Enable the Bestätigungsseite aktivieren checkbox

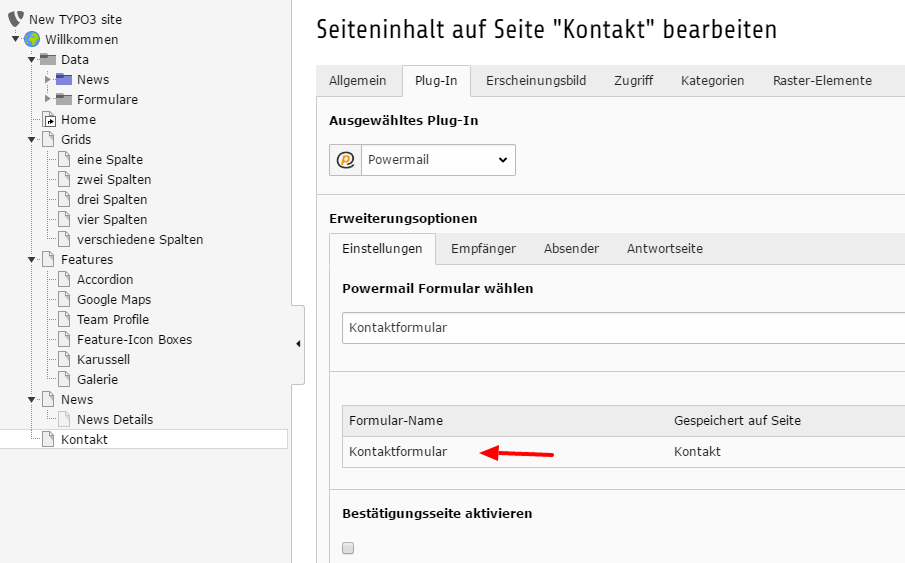tap(348, 548)
